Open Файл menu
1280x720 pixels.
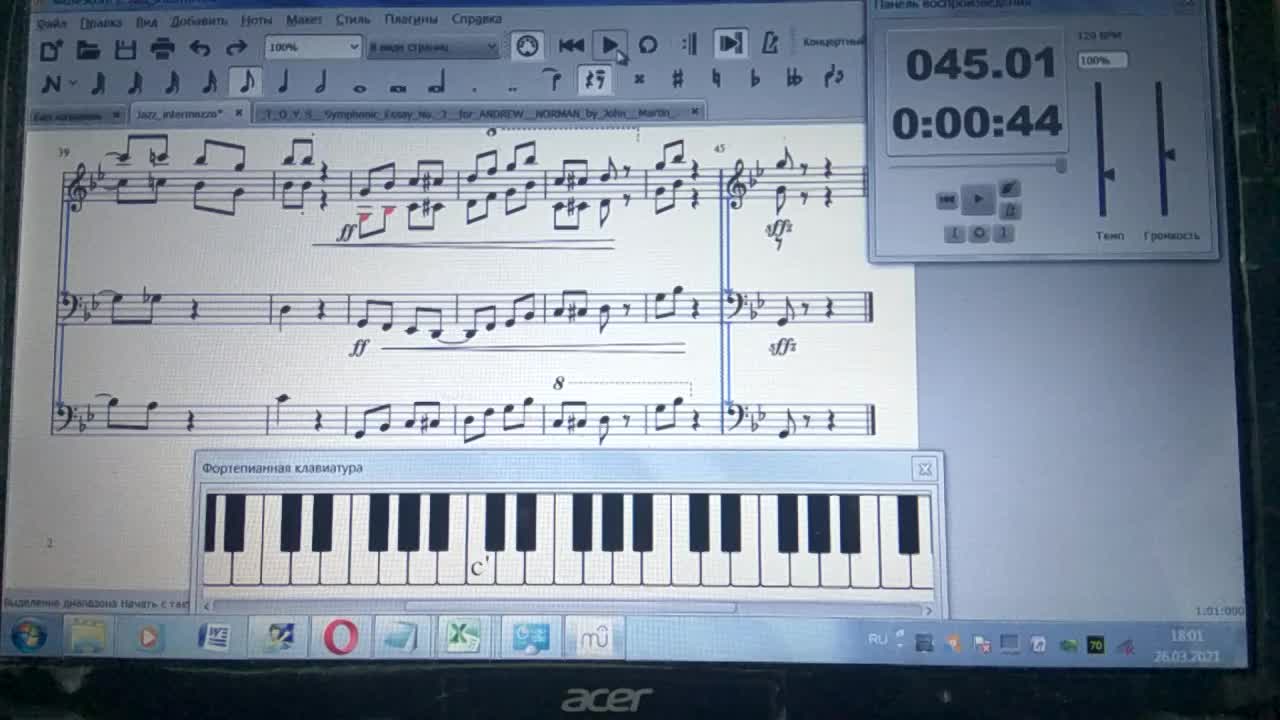[x=51, y=22]
